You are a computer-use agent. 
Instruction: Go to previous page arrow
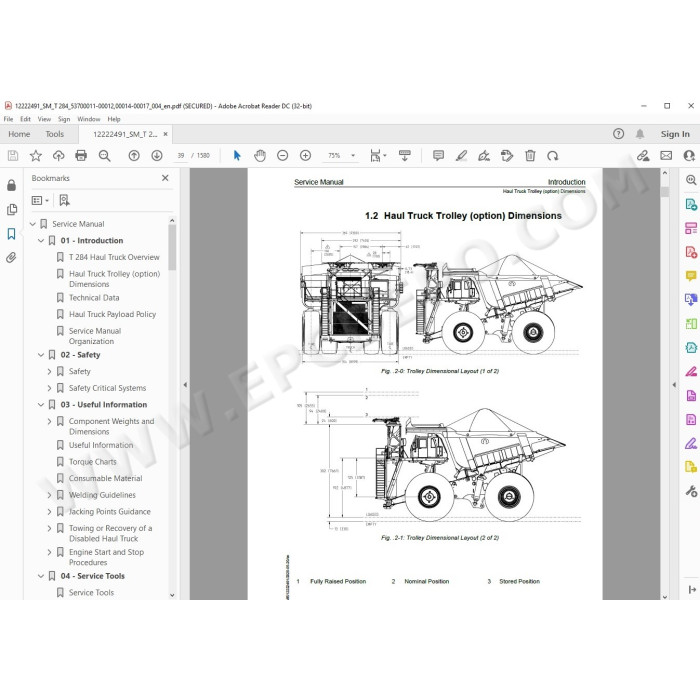click(134, 155)
